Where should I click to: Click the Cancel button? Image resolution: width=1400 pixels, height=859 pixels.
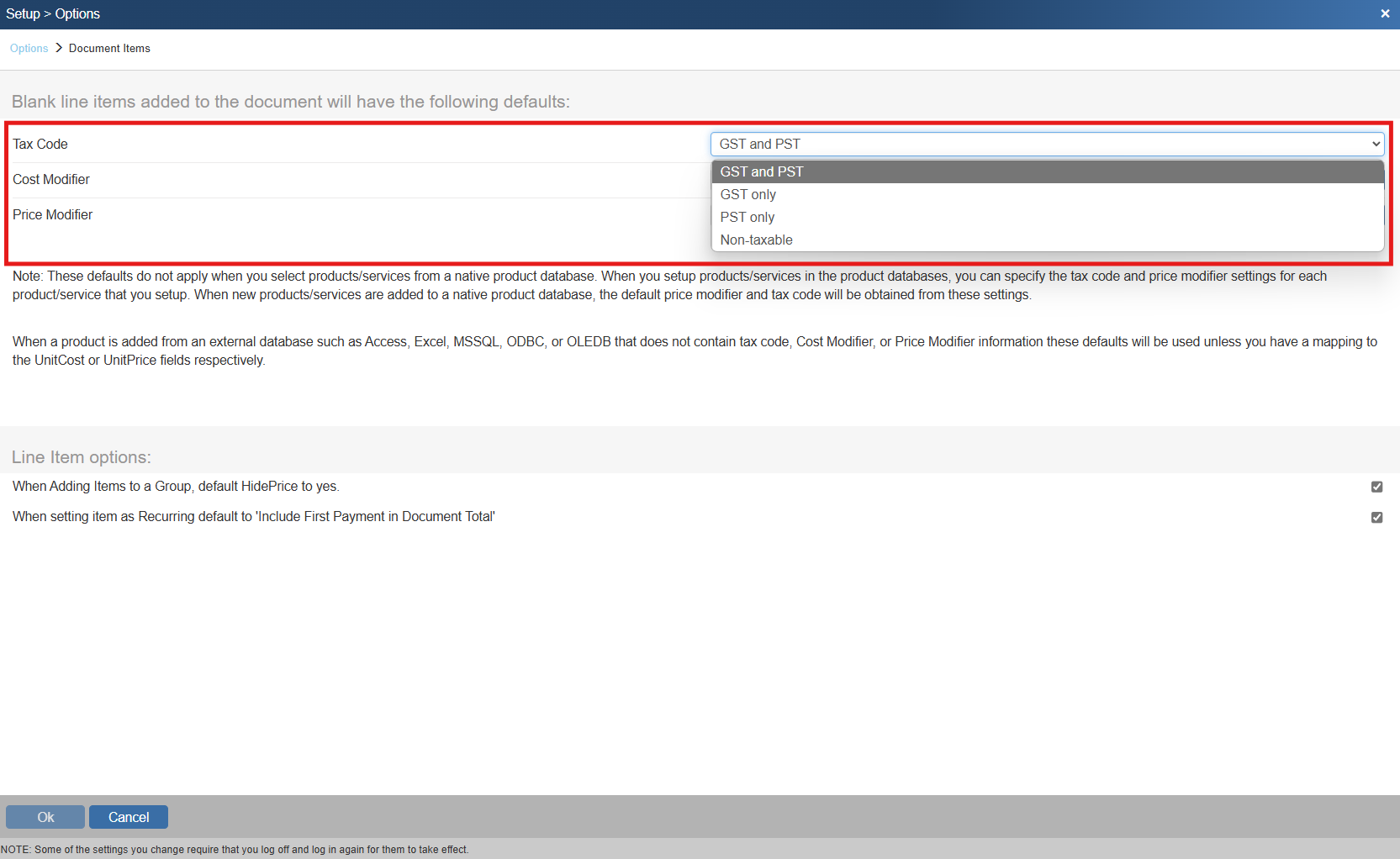[129, 817]
